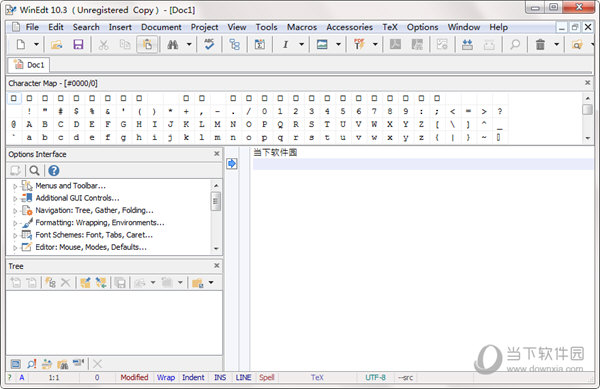Select Formatting: Wrapping, Environments item
The width and height of the screenshot is (600, 389).
[x=100, y=223]
